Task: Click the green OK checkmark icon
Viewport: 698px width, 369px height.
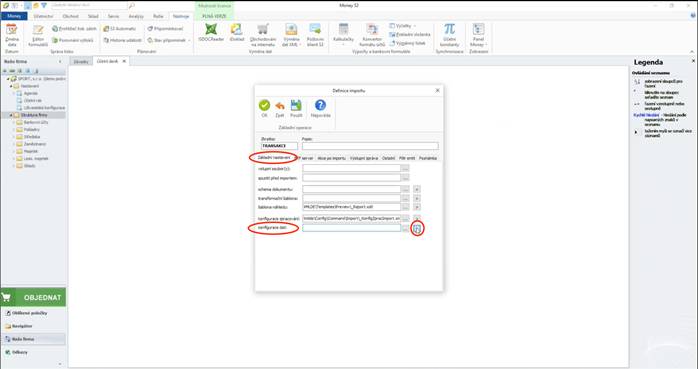Action: (x=264, y=105)
